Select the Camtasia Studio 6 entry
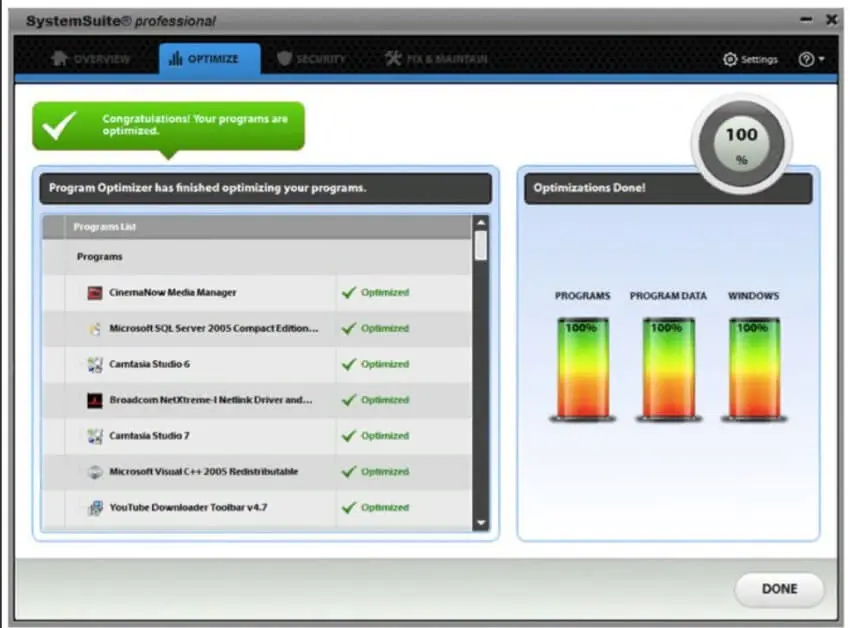Image resolution: width=850 pixels, height=628 pixels. 257,364
